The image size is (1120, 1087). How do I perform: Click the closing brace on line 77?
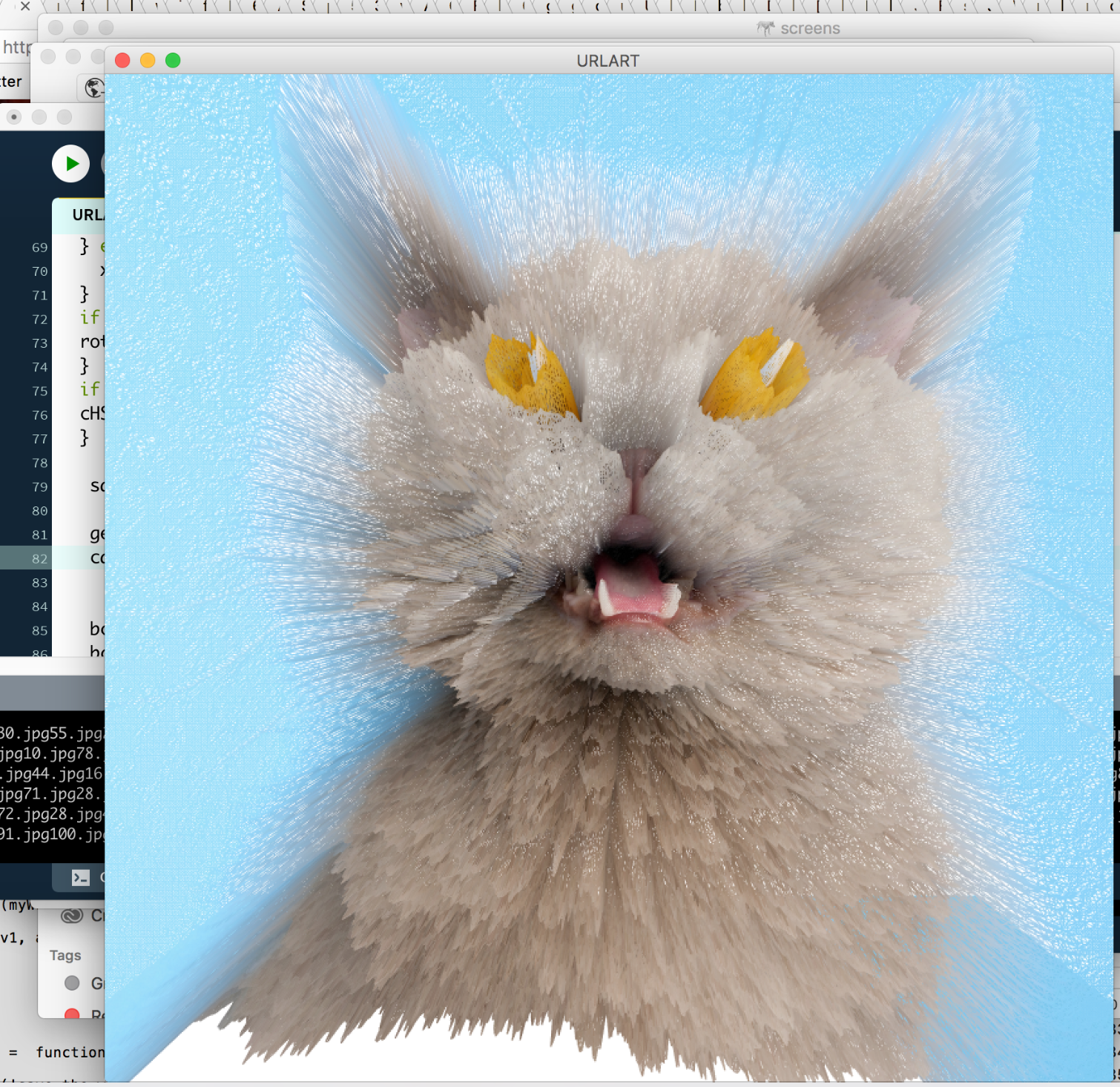[85, 437]
